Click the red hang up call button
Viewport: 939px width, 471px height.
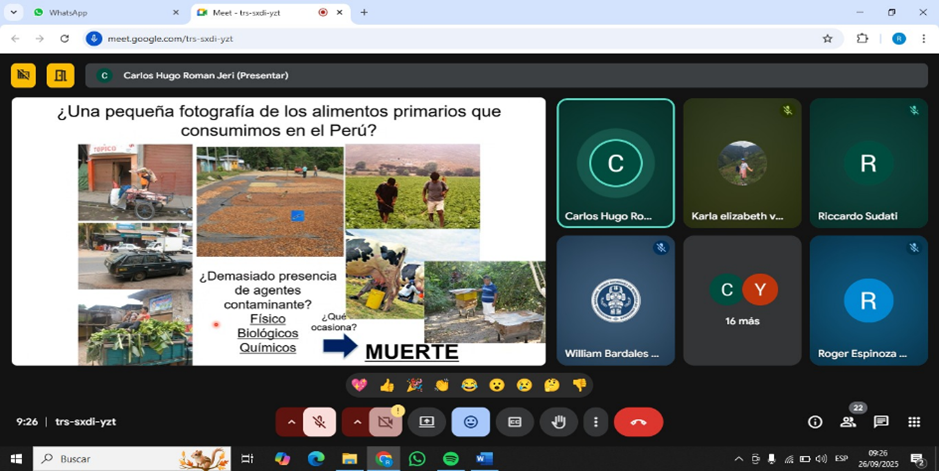[638, 422]
